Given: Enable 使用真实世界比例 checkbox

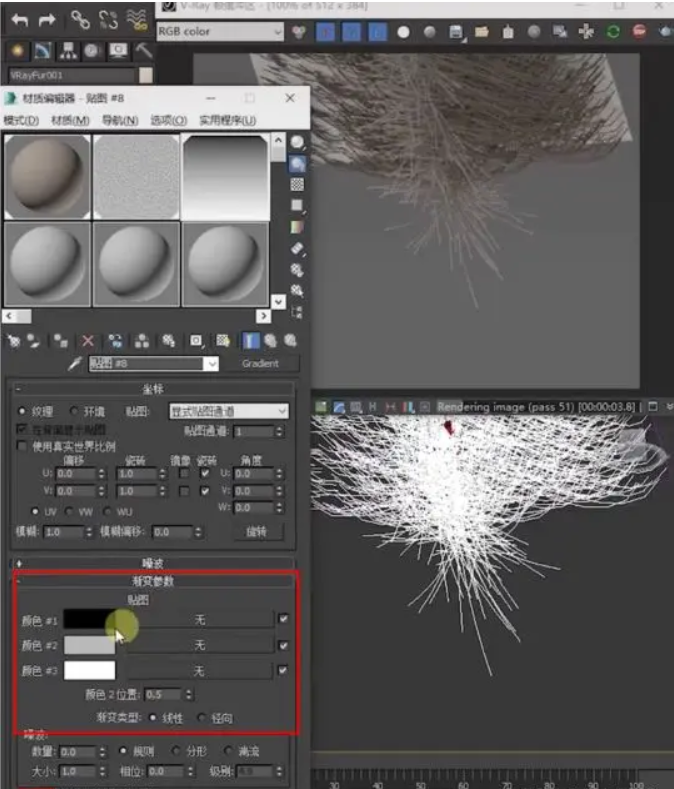Looking at the screenshot, I should (x=23, y=445).
